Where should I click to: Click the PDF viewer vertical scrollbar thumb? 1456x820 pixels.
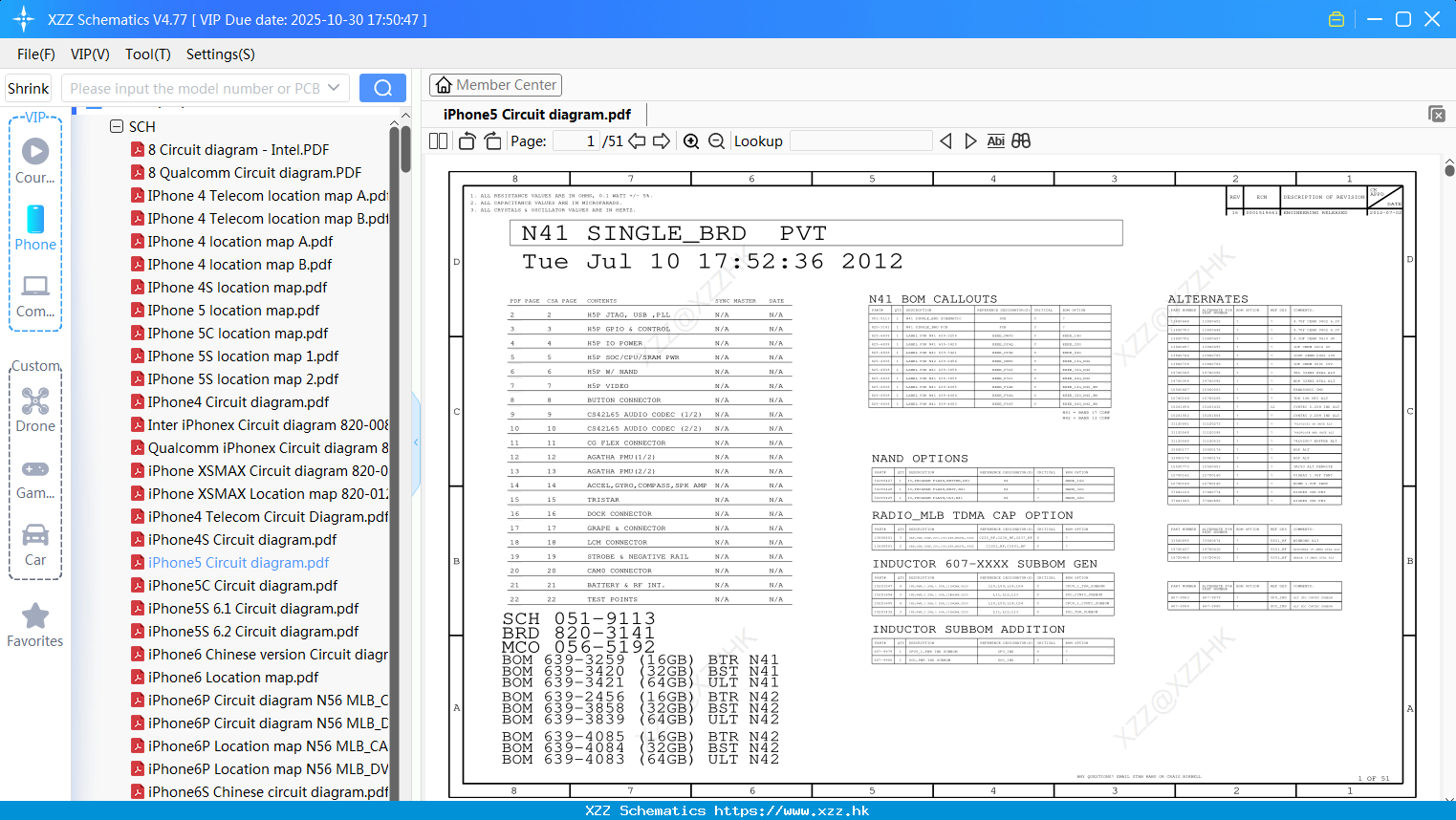click(x=1449, y=170)
